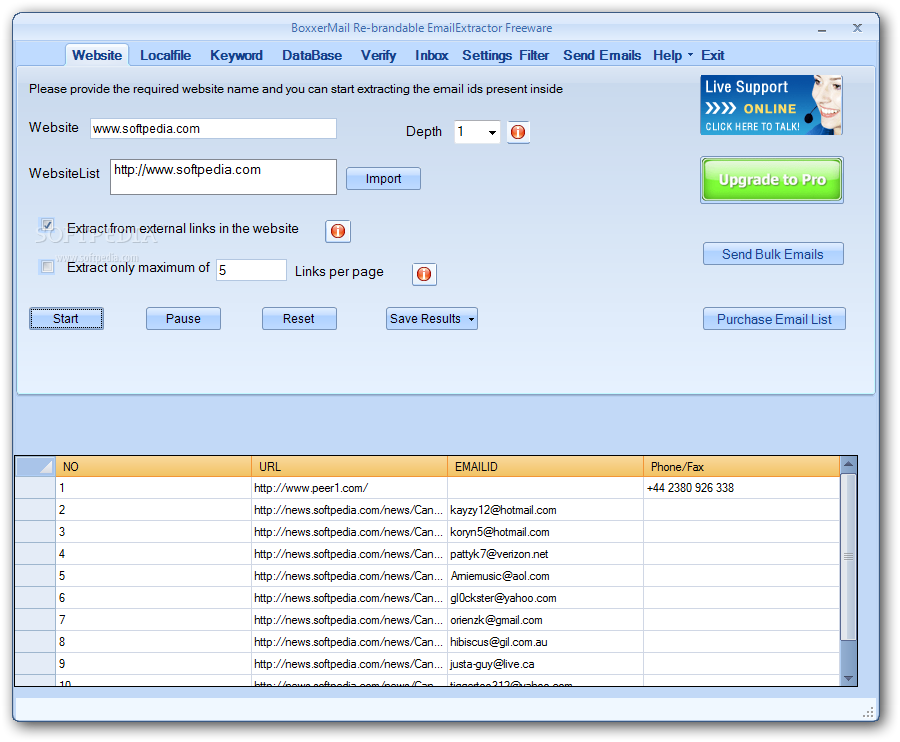
Task: Open the Inbox tab
Action: click(x=431, y=56)
